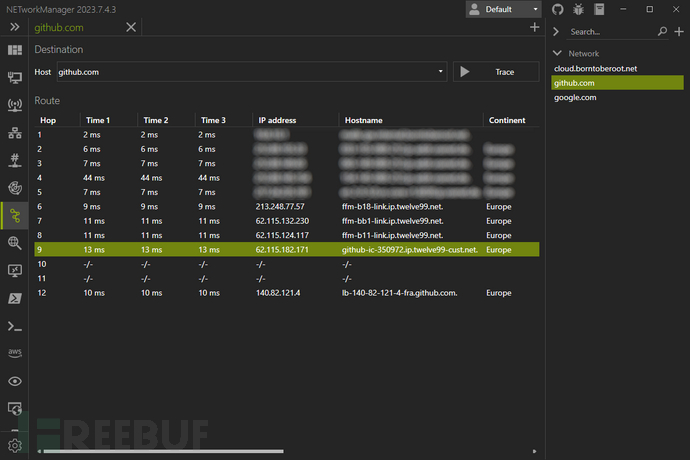The width and height of the screenshot is (690, 460).
Task: Open the Port Scanner hash icon
Action: [x=15, y=160]
